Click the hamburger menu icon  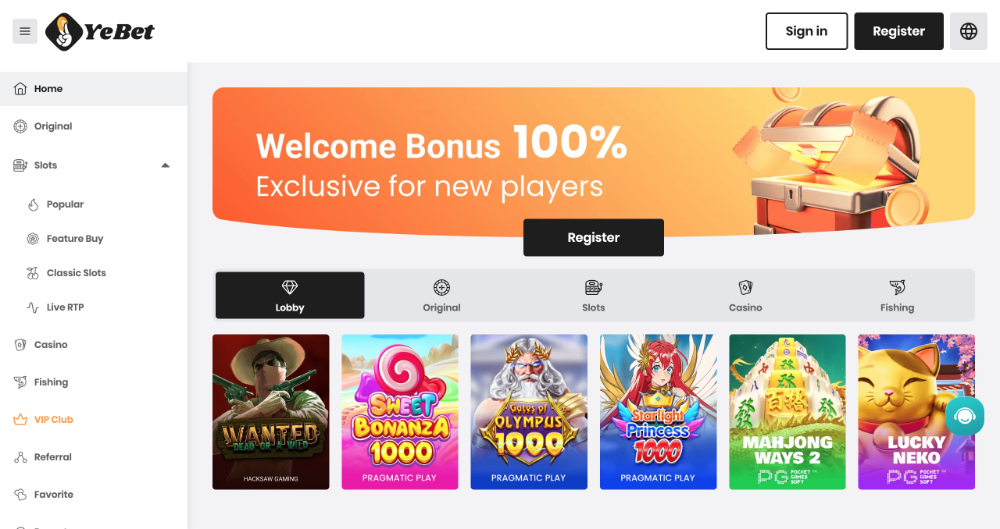coord(25,31)
